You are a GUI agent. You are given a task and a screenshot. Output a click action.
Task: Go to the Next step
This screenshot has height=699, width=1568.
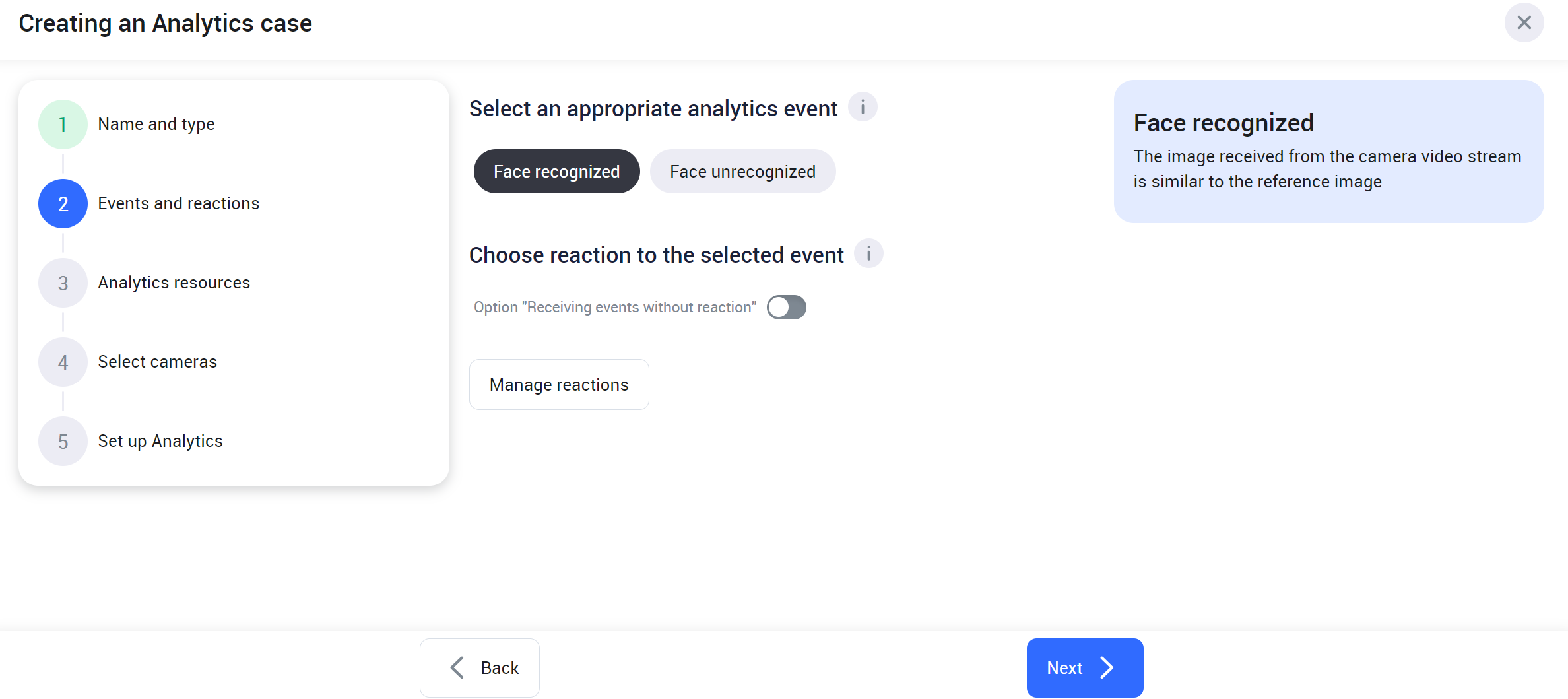pyautogui.click(x=1084, y=668)
